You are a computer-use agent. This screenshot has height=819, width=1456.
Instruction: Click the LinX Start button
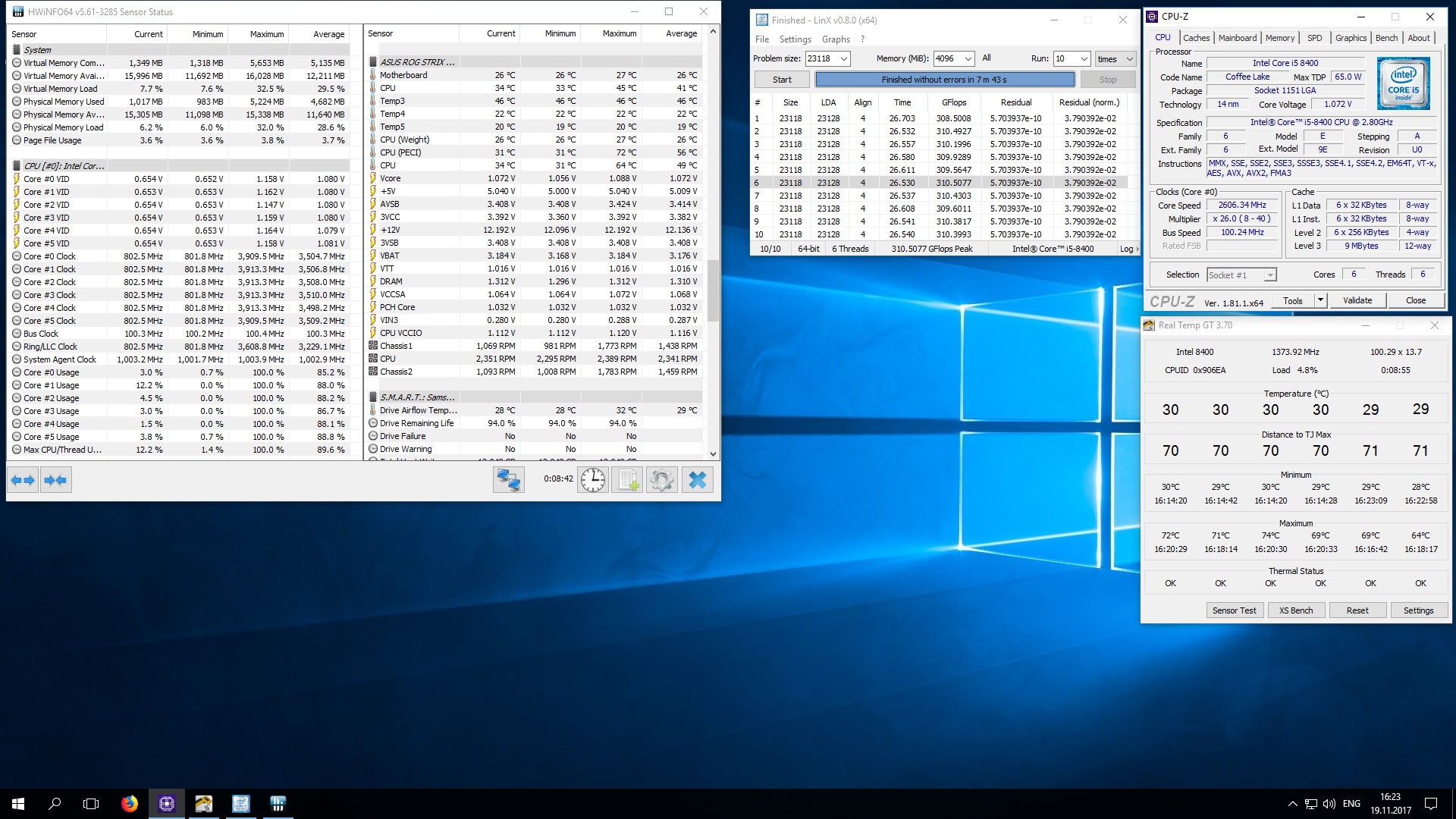click(782, 80)
